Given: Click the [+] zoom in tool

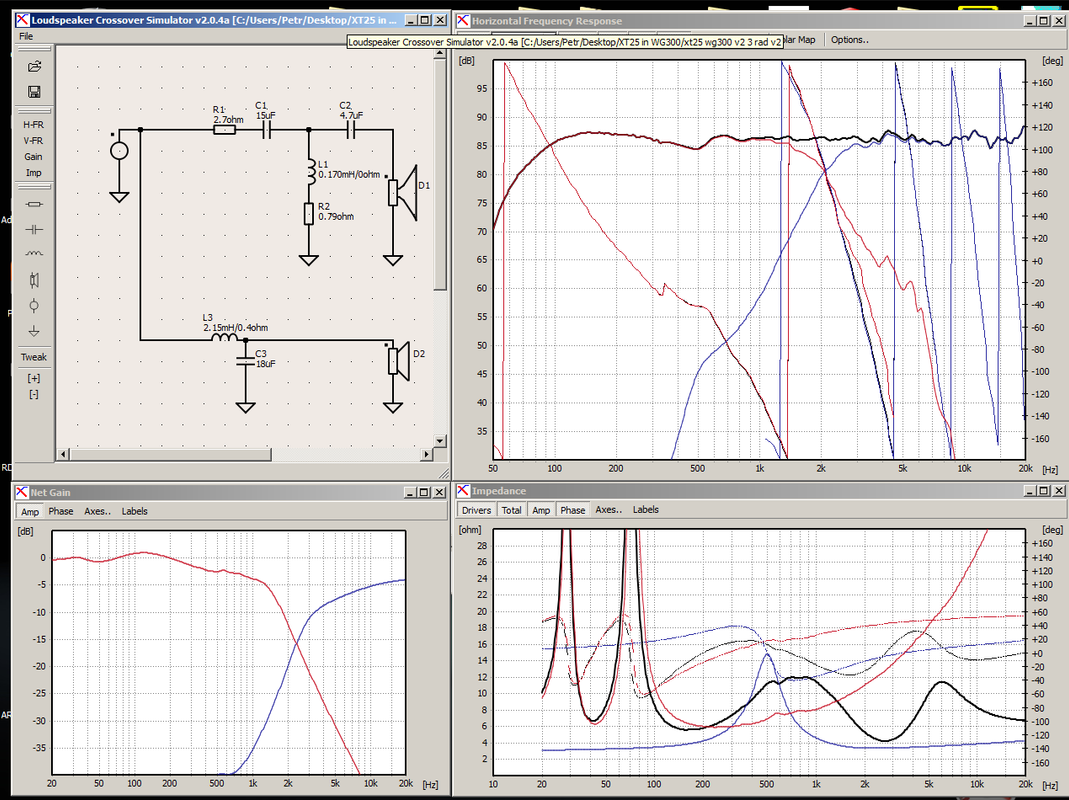Looking at the screenshot, I should 33,378.
